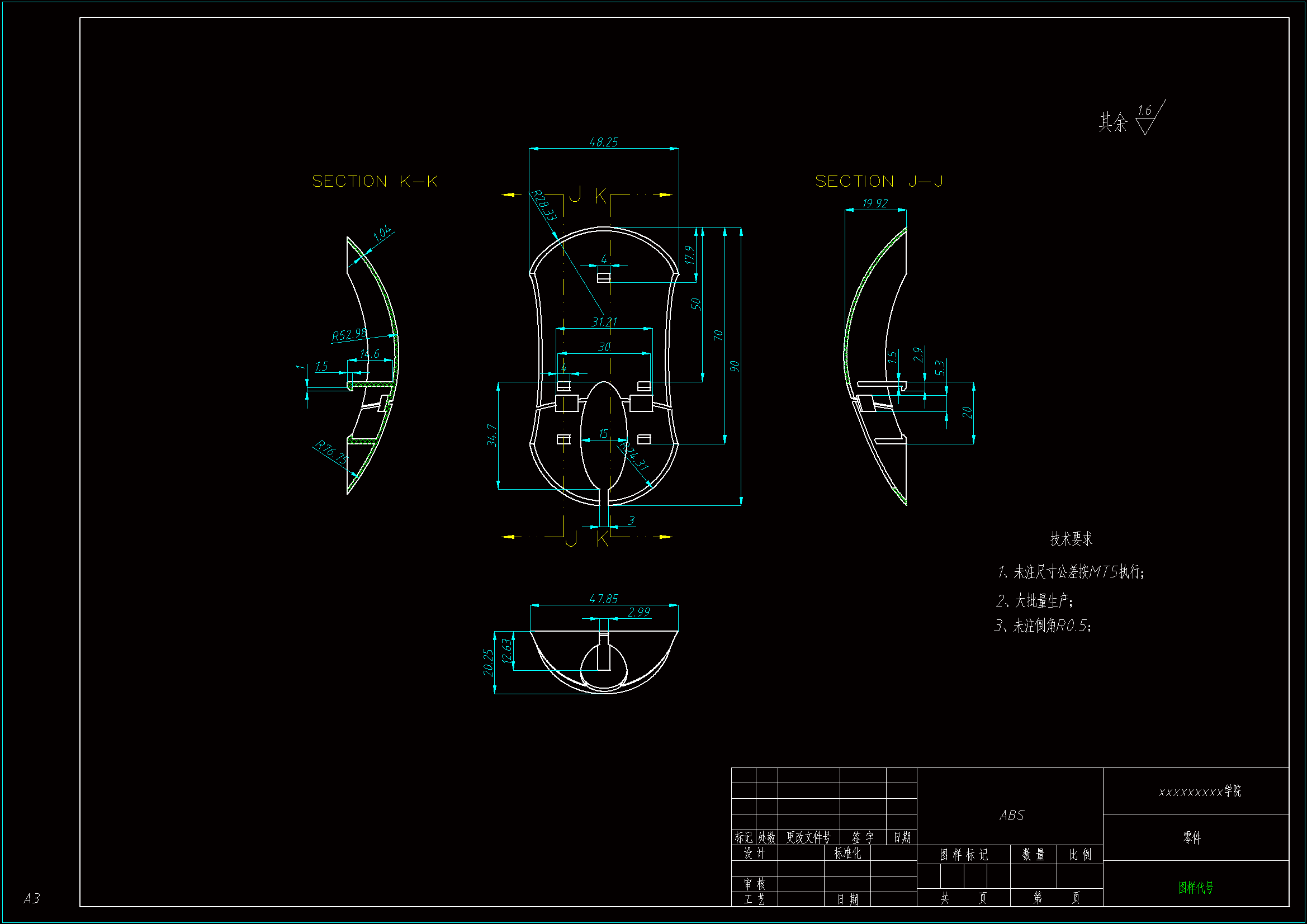
Task: Click the SECTION J-J title text
Action: tap(879, 182)
